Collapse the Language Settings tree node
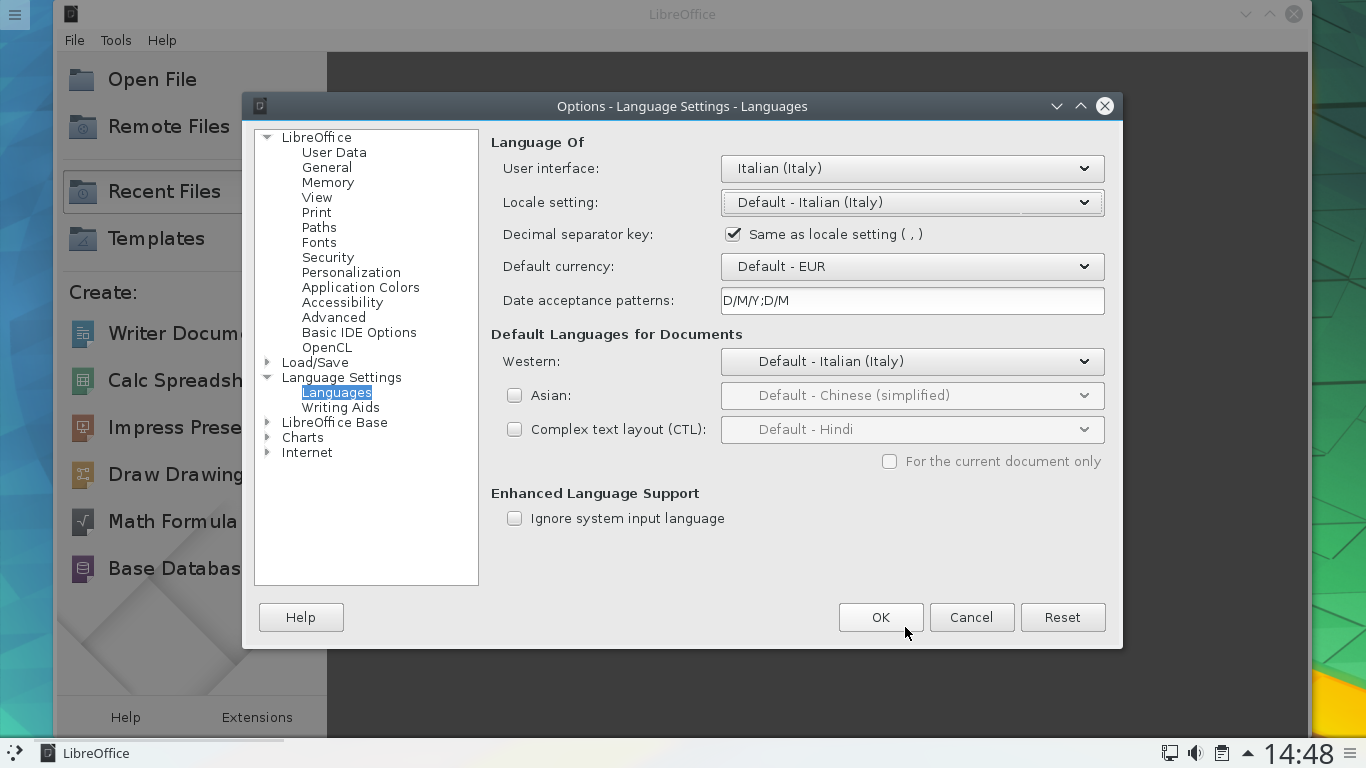Viewport: 1366px width, 768px height. 267,377
